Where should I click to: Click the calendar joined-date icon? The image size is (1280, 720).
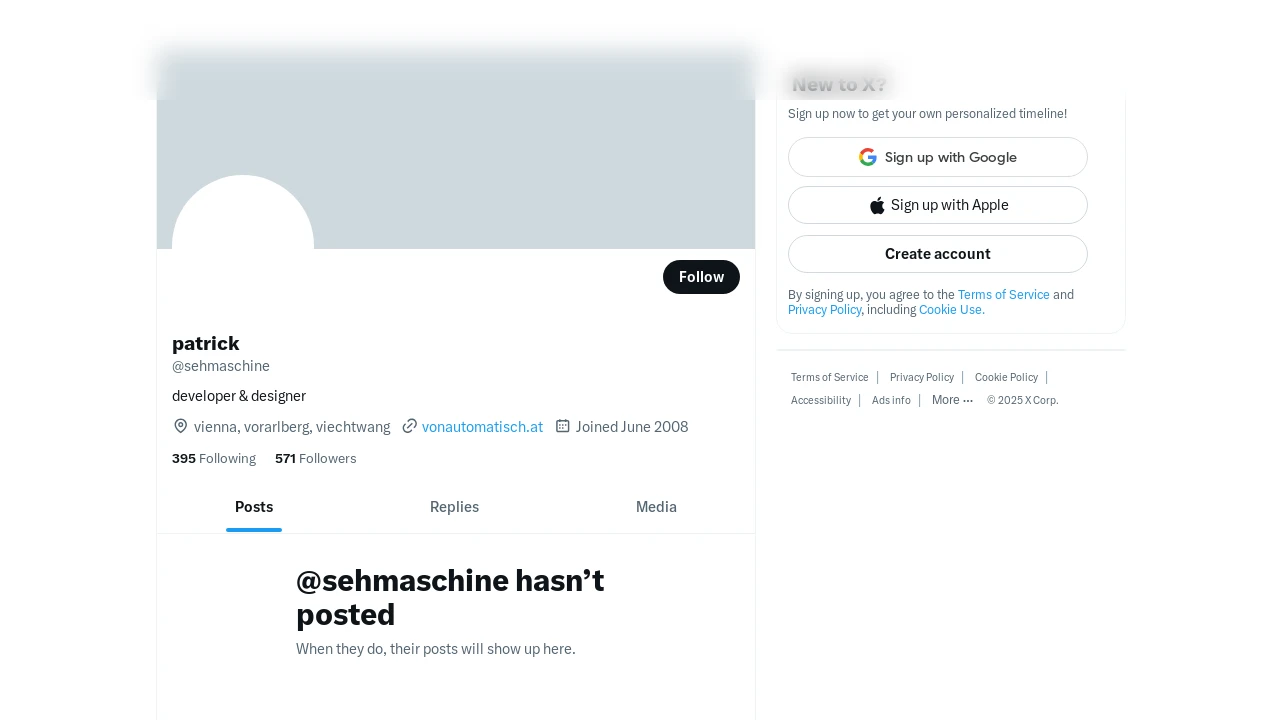[x=563, y=426]
